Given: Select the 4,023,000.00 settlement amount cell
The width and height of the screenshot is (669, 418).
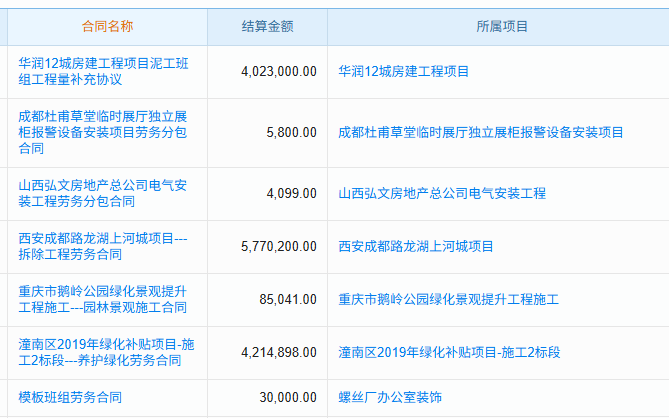Looking at the screenshot, I should (x=279, y=72).
